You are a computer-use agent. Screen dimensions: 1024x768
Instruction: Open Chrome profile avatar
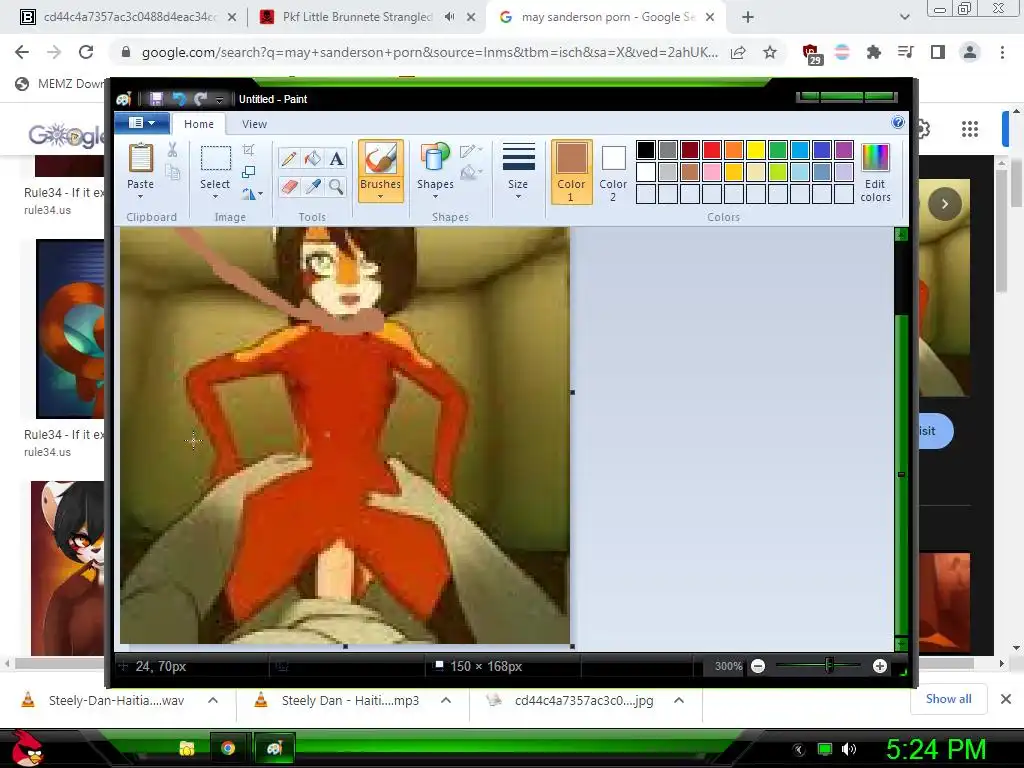pyautogui.click(x=970, y=52)
